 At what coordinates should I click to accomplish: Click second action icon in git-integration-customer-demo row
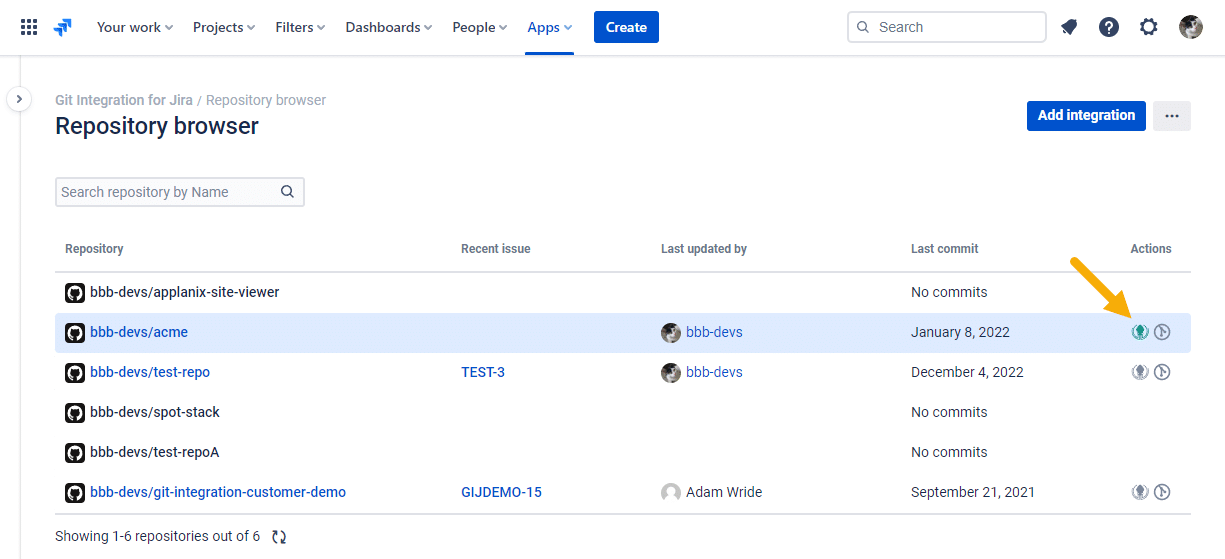(1162, 492)
